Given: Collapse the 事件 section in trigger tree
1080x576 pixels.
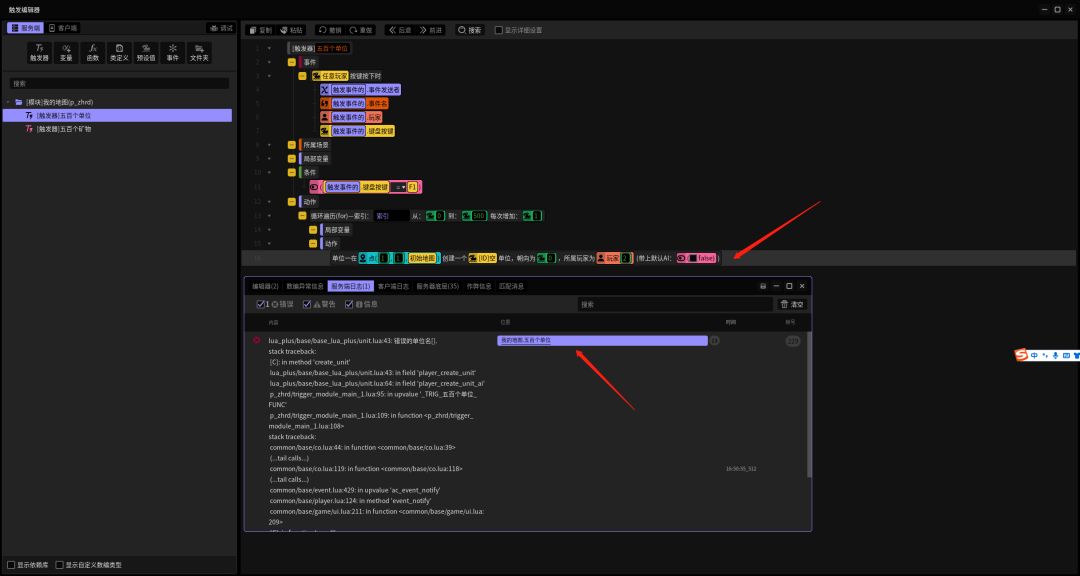Looking at the screenshot, I should click(292, 62).
